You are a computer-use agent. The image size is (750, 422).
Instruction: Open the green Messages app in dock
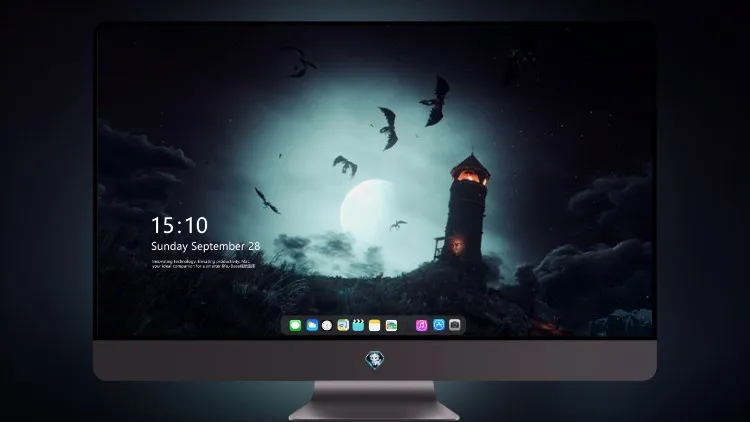[295, 325]
